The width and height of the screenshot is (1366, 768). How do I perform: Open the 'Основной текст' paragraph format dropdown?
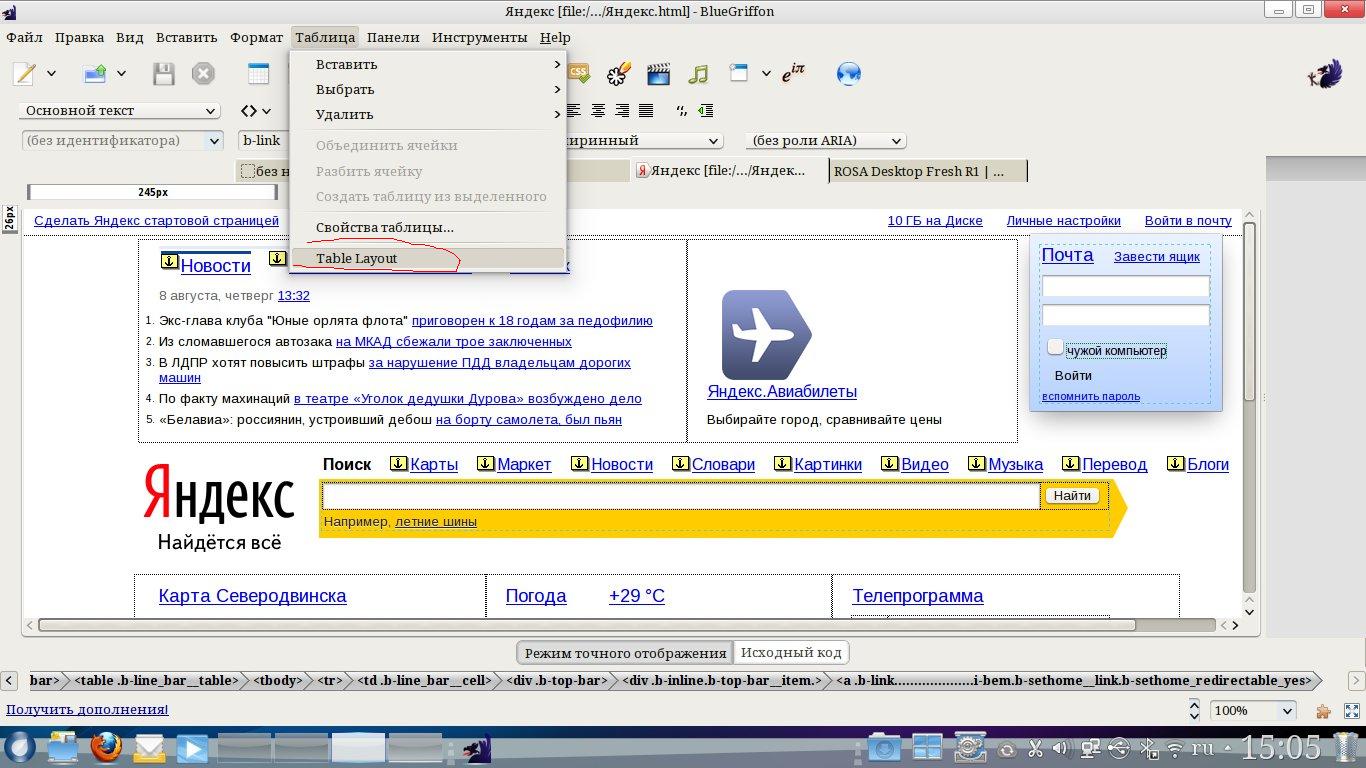(x=120, y=111)
